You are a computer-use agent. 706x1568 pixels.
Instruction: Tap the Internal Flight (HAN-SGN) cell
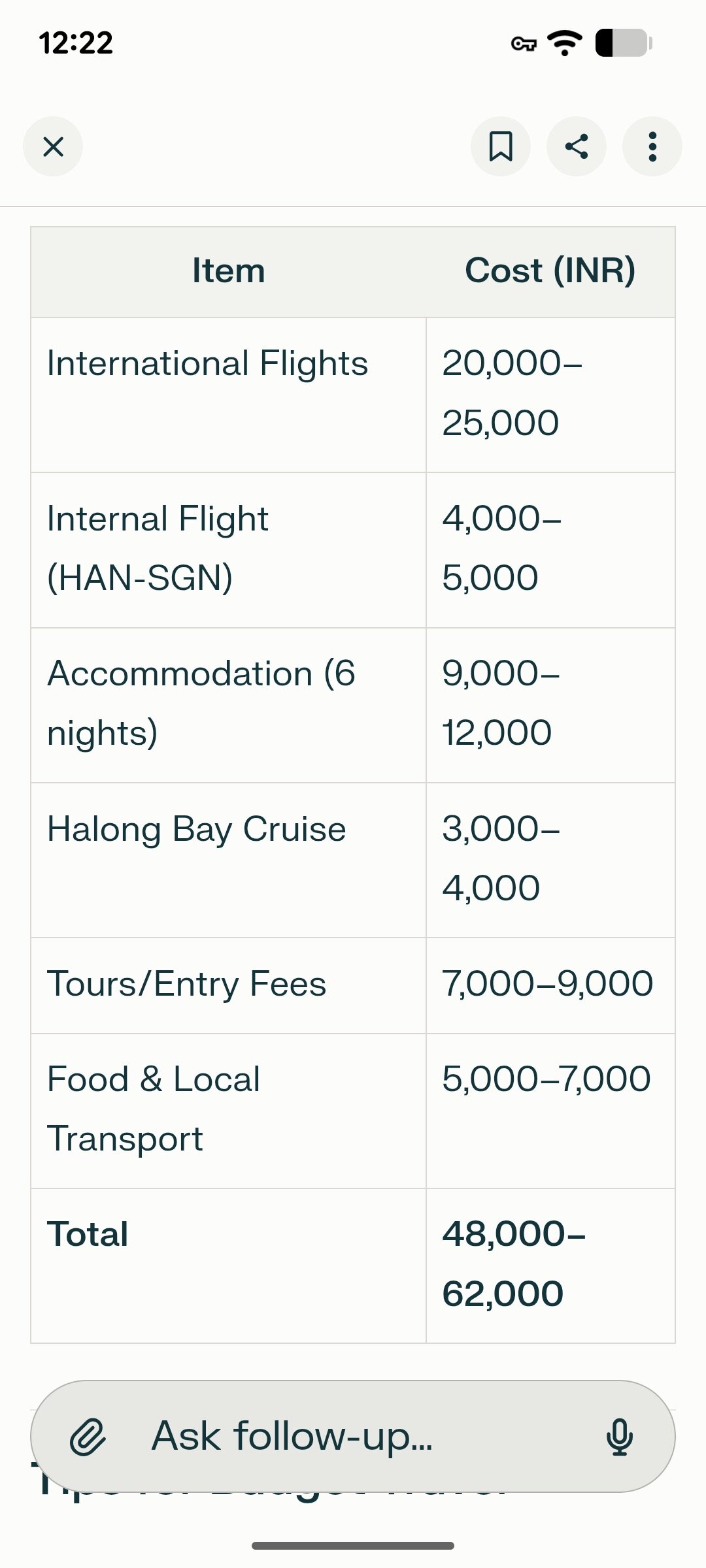(x=158, y=548)
